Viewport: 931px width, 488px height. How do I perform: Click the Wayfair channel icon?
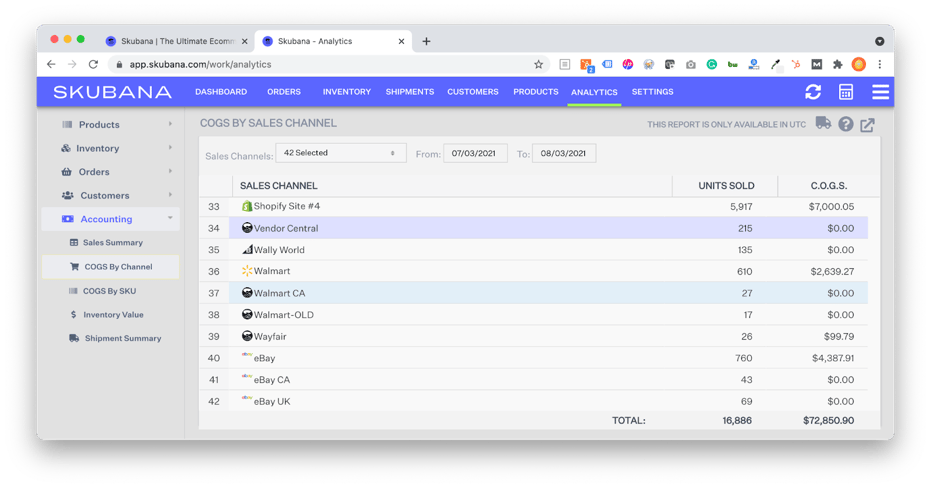pos(247,336)
